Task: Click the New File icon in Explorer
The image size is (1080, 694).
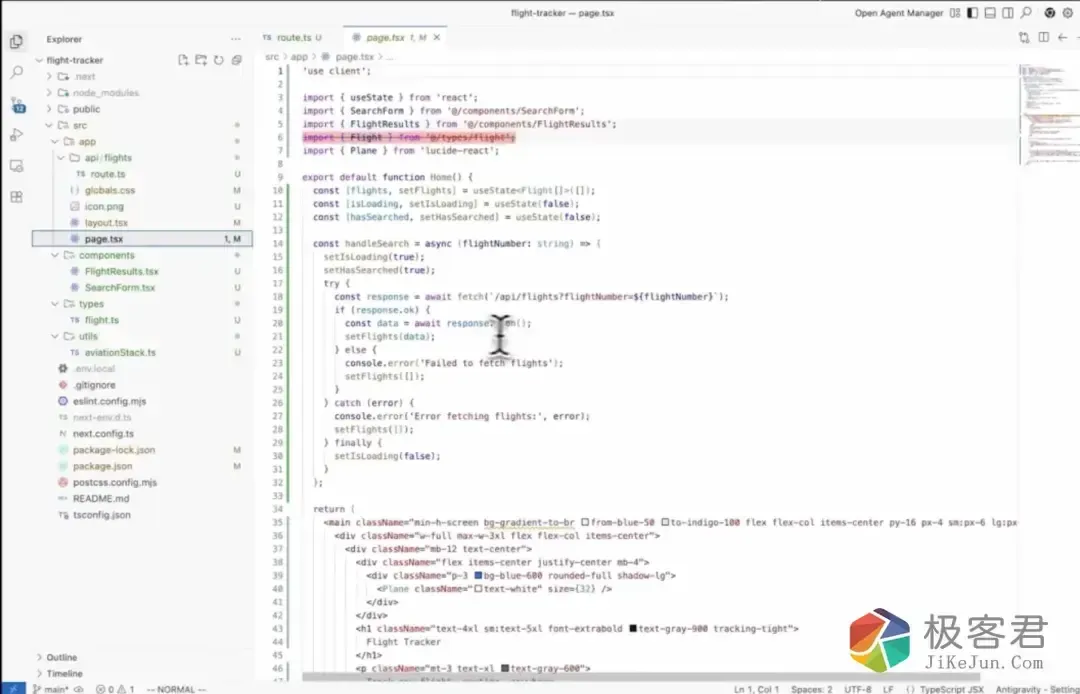Action: [x=183, y=60]
